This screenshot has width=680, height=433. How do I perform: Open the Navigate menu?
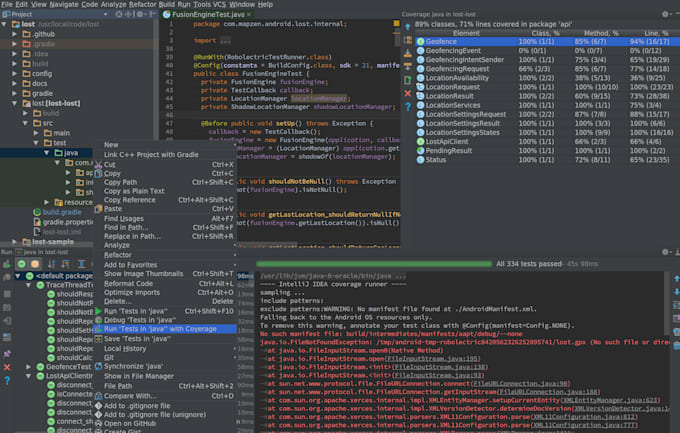64,4
